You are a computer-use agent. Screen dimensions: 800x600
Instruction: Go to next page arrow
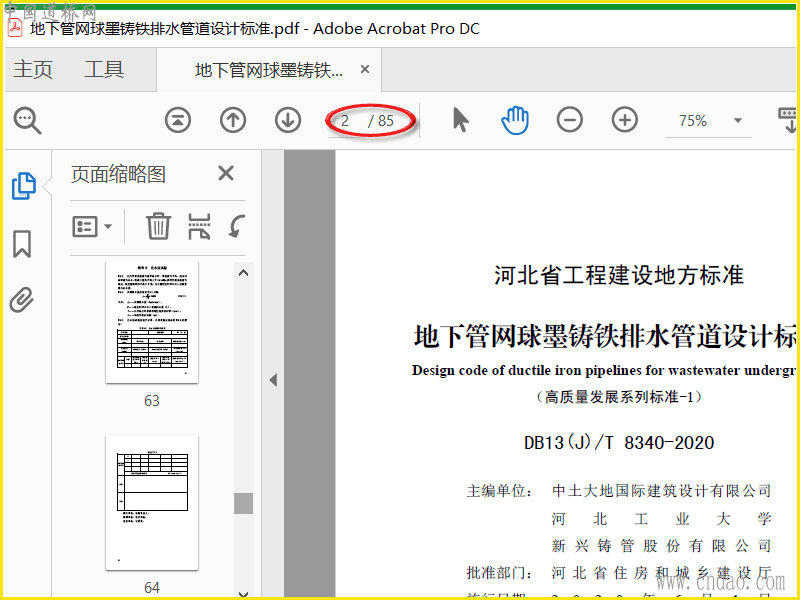pyautogui.click(x=288, y=120)
